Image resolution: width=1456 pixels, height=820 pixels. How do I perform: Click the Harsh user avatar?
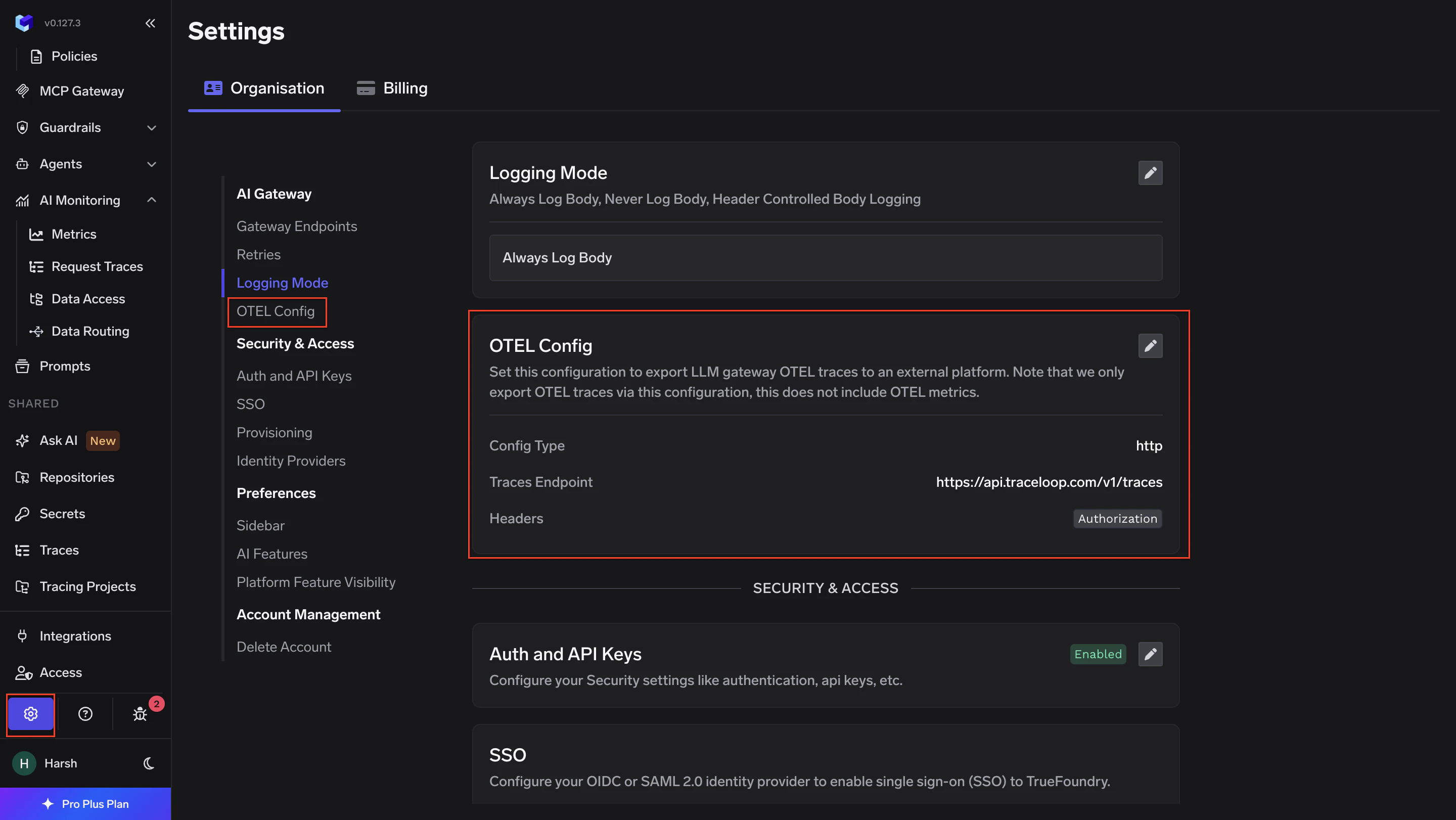(24, 763)
